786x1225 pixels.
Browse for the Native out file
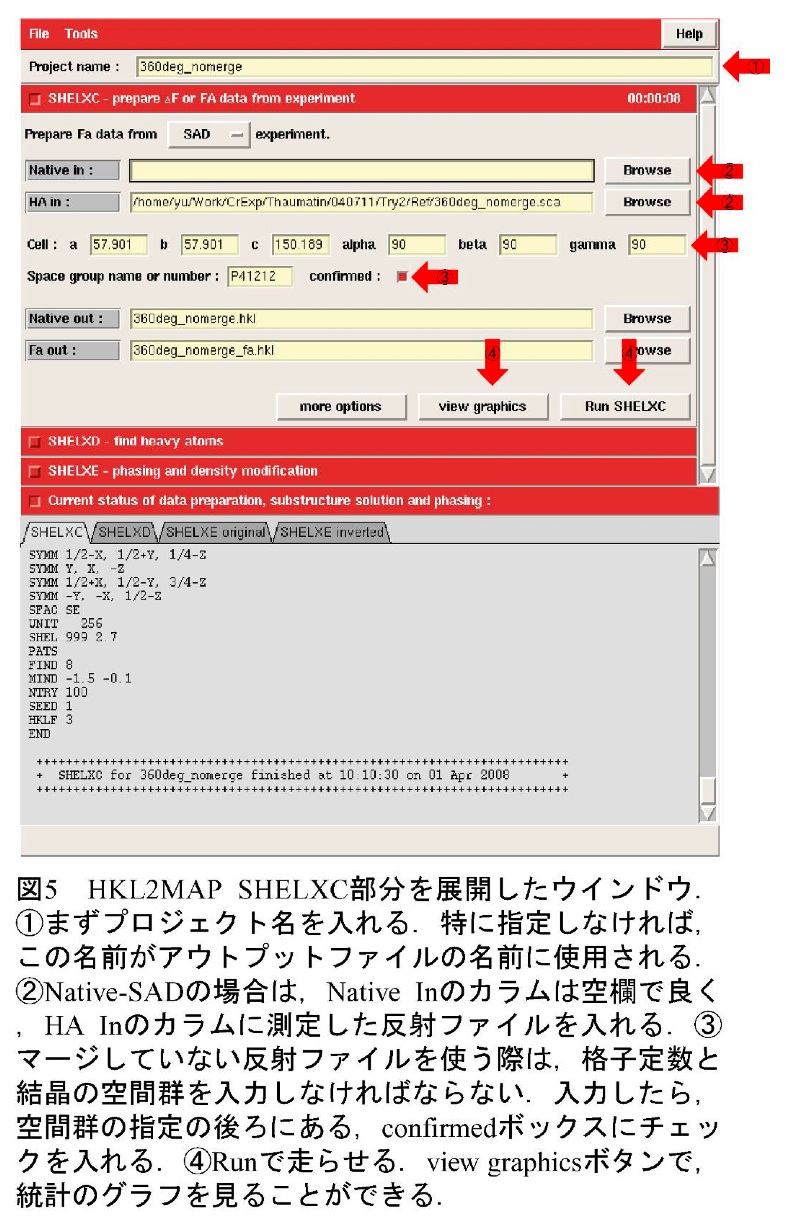click(647, 319)
